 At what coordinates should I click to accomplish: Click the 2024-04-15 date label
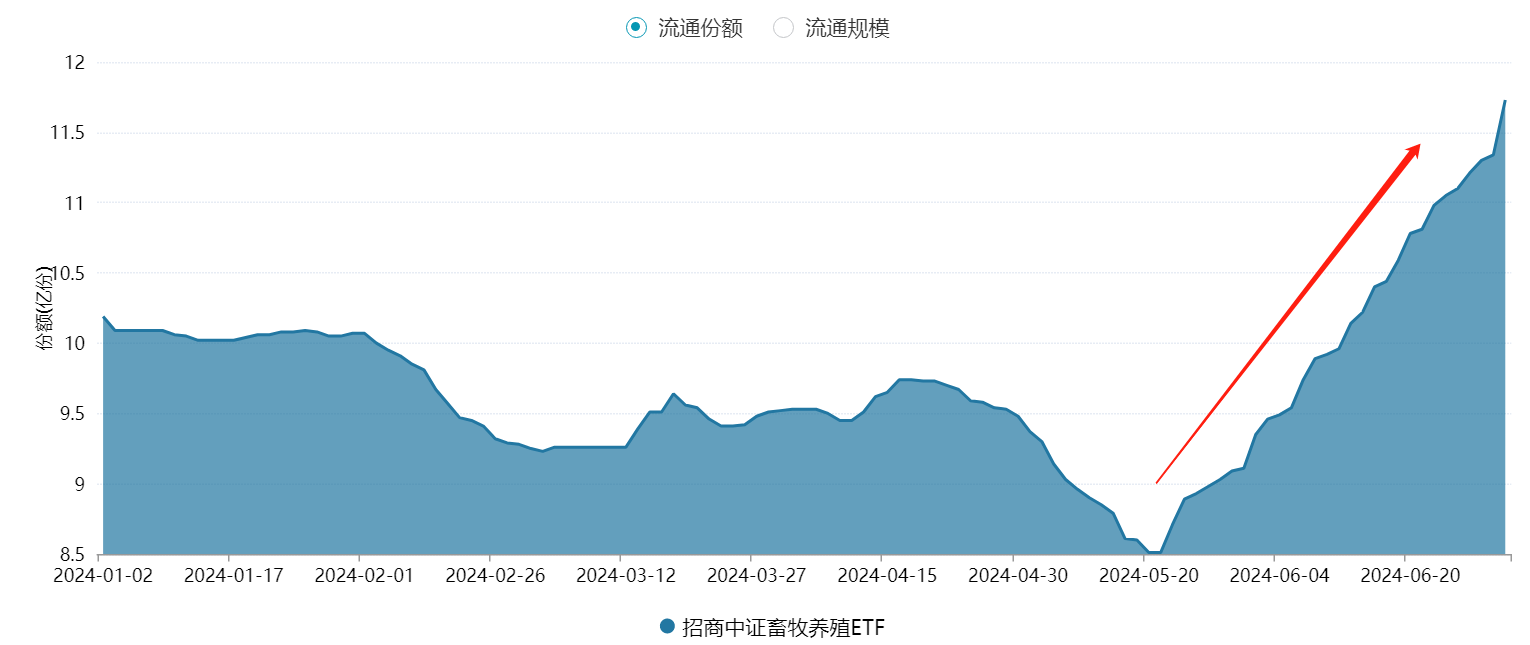tap(881, 575)
